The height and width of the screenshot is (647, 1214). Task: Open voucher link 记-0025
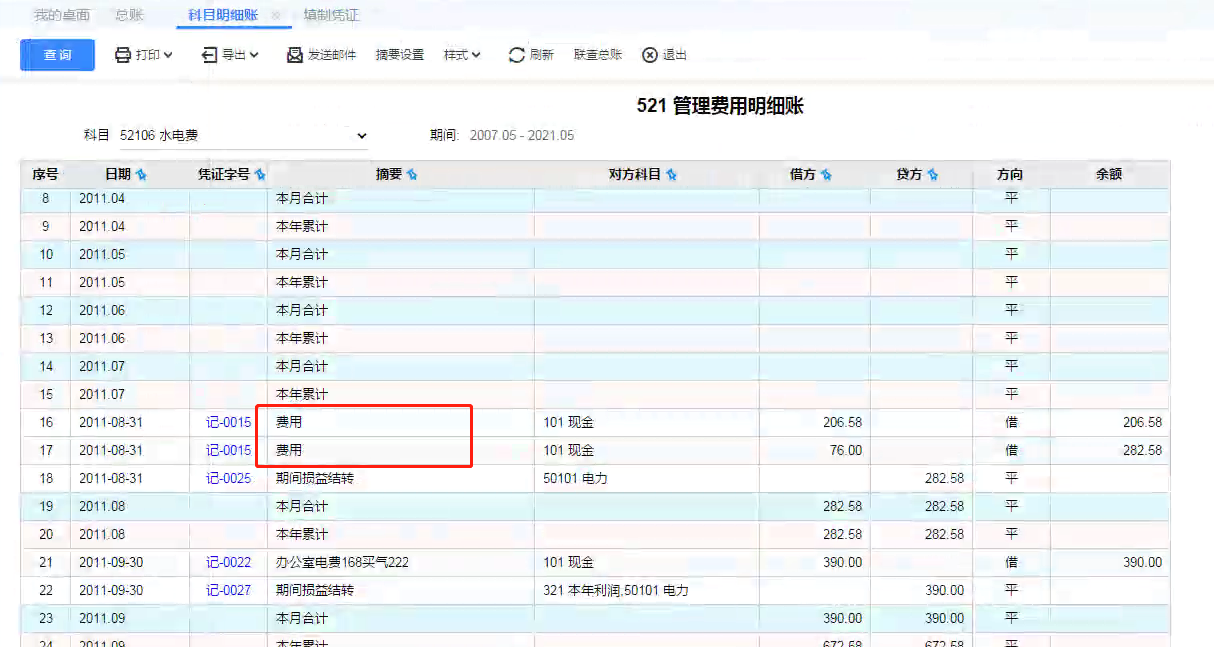click(229, 479)
